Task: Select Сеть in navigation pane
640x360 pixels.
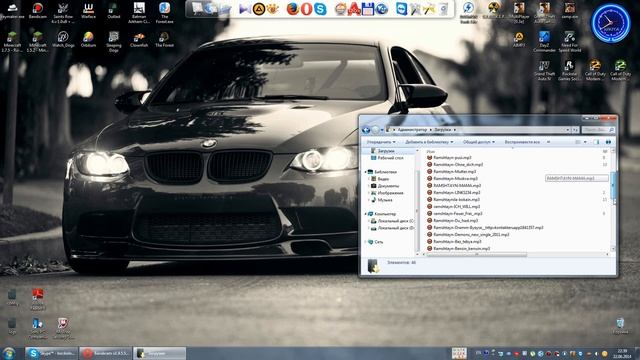Action: pyautogui.click(x=376, y=242)
